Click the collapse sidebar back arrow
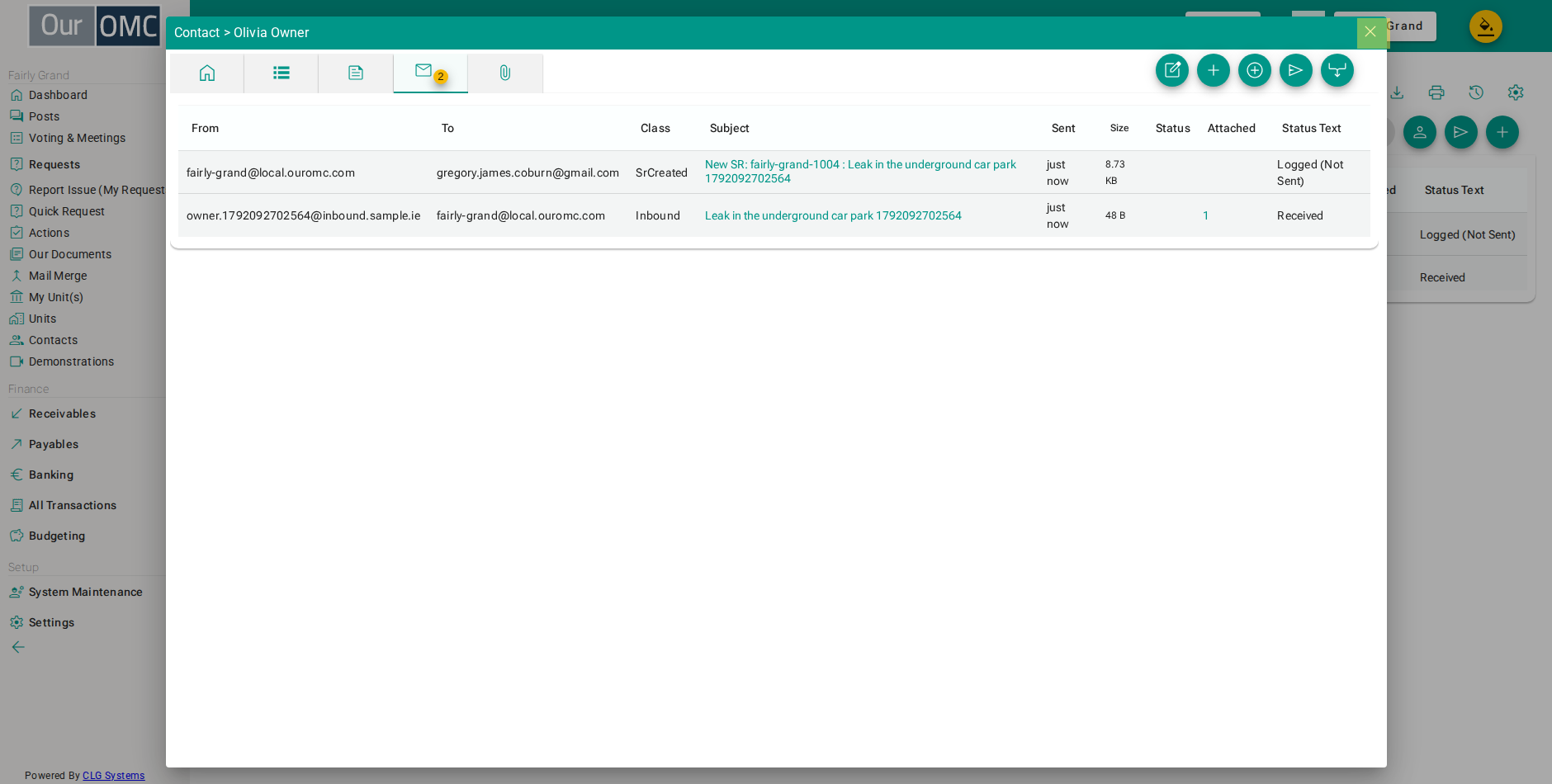This screenshot has width=1552, height=784. (x=18, y=647)
